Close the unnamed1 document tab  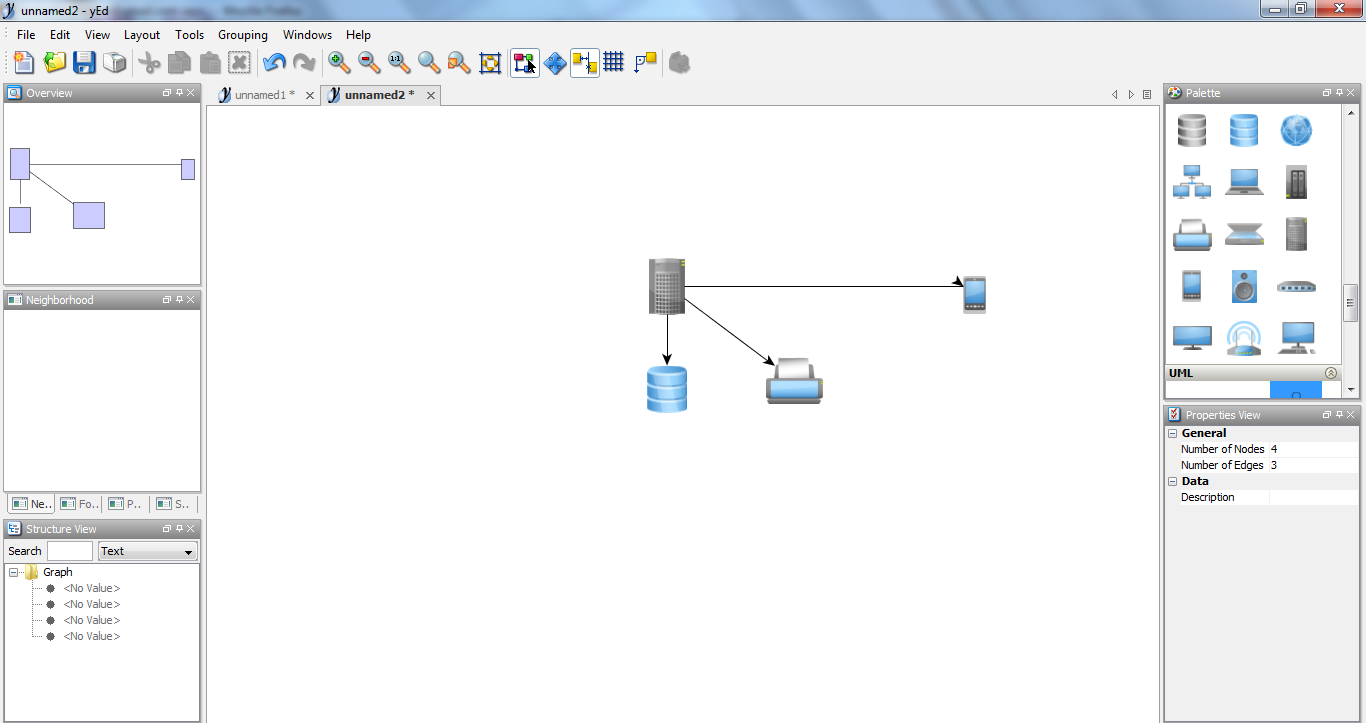click(310, 96)
